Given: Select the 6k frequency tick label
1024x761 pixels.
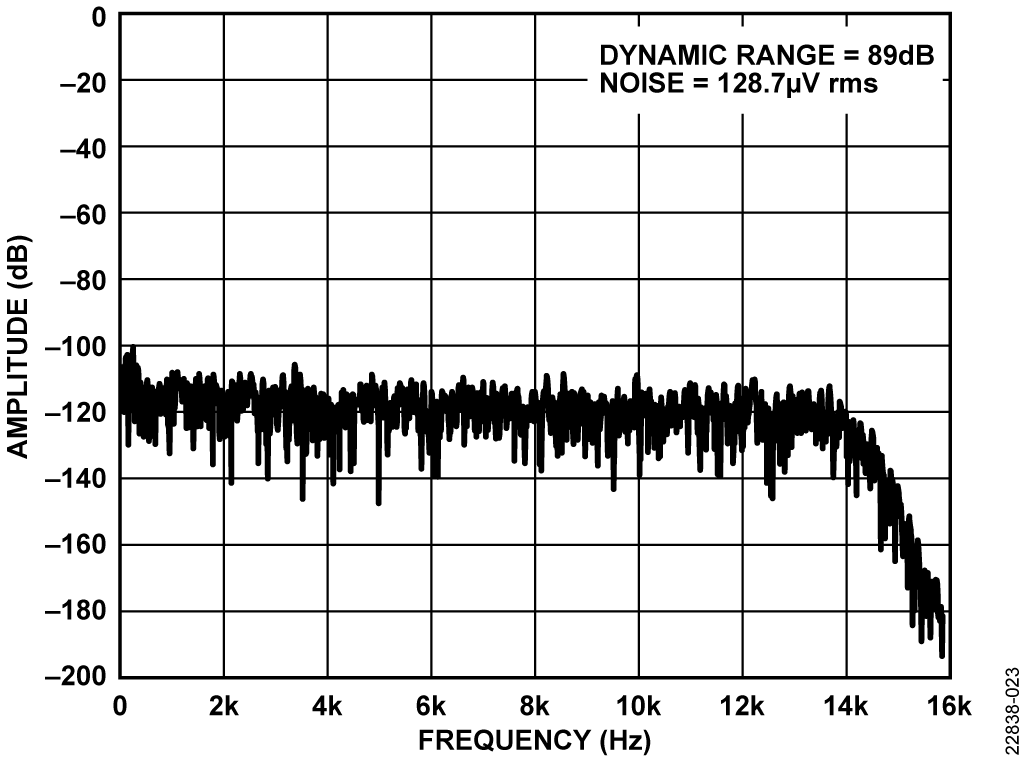Looking at the screenshot, I should tap(431, 706).
